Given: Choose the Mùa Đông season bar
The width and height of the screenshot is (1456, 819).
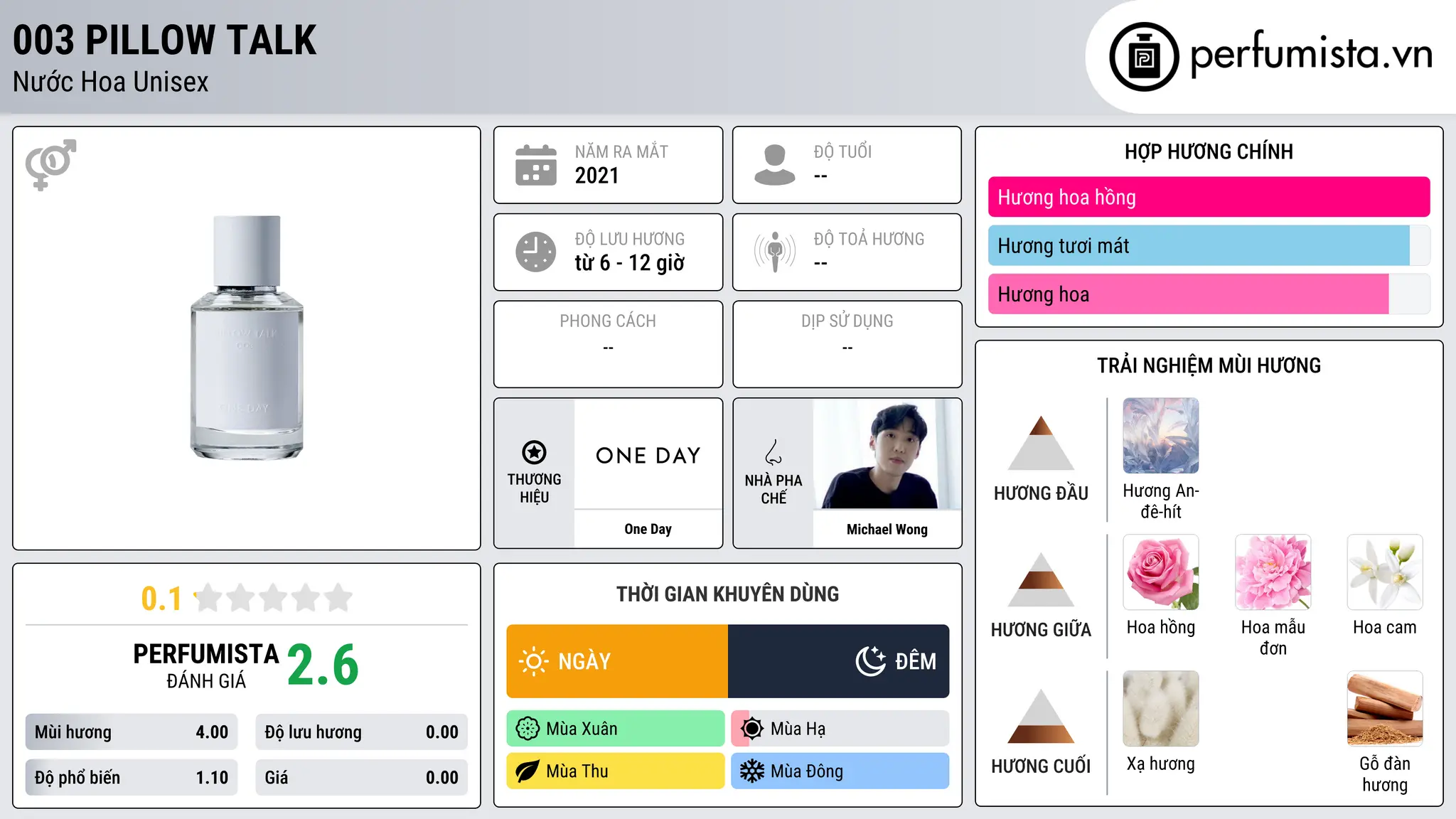Looking at the screenshot, I should [x=840, y=771].
